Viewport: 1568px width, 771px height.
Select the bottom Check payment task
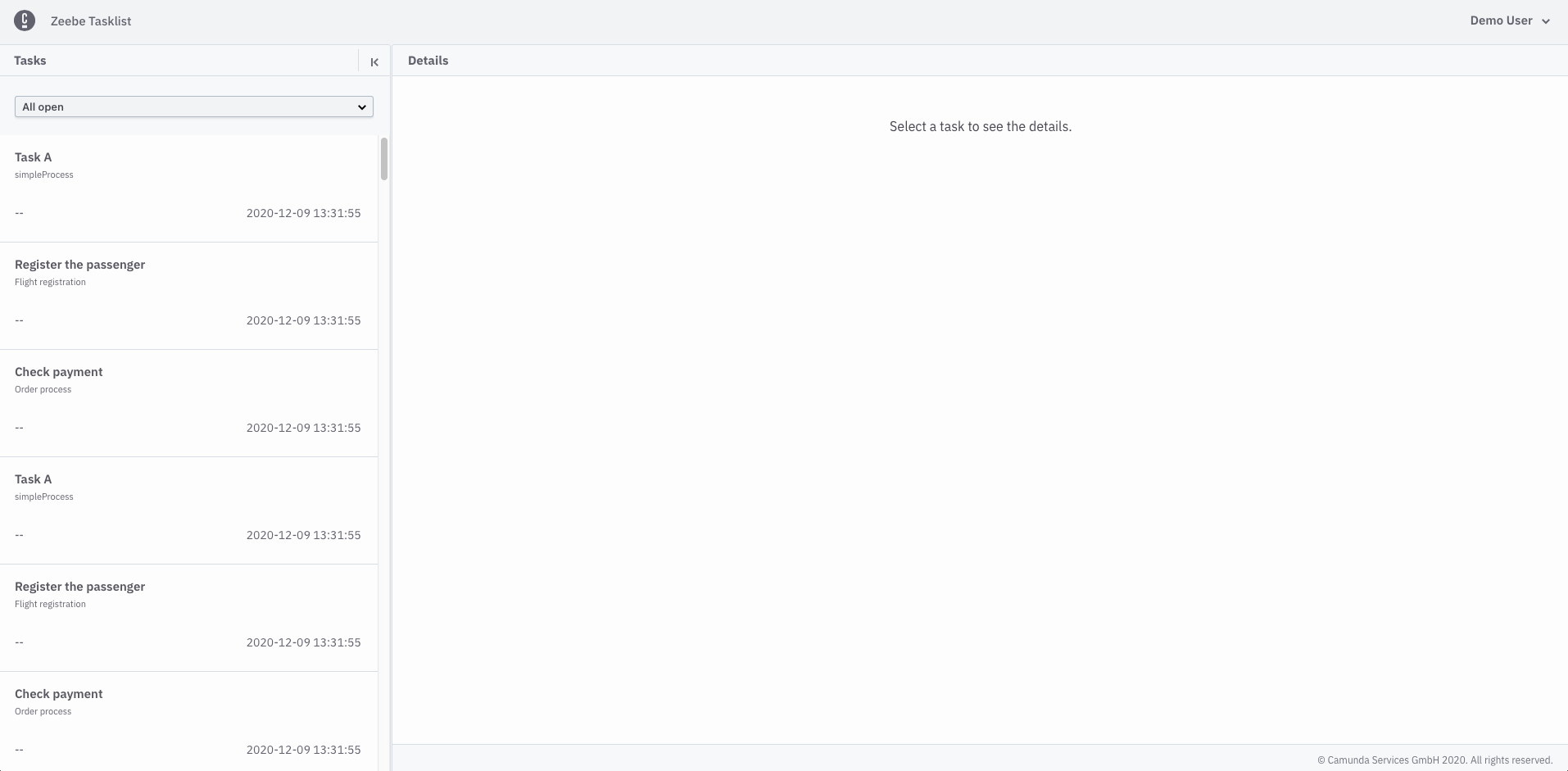pyautogui.click(x=58, y=693)
